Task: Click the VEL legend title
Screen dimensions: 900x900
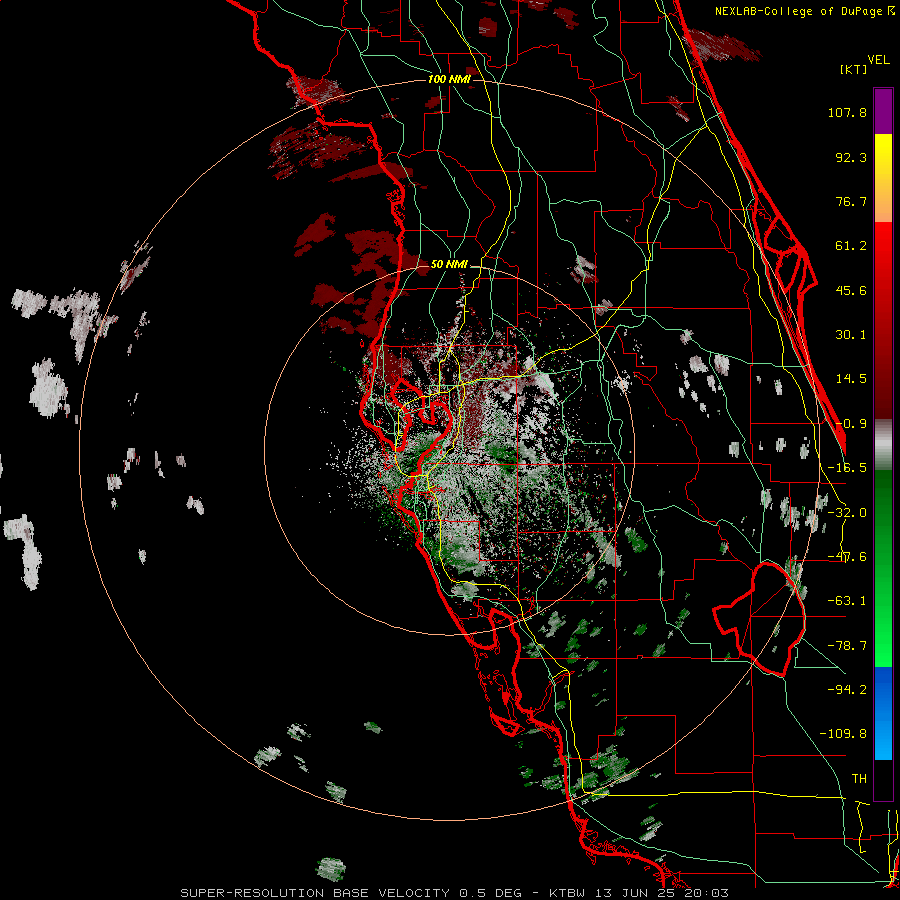Action: click(x=878, y=60)
